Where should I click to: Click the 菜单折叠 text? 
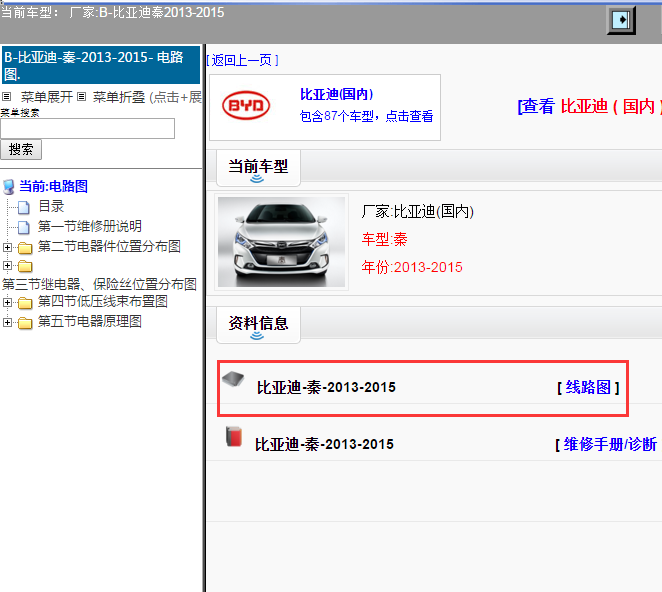point(119,97)
